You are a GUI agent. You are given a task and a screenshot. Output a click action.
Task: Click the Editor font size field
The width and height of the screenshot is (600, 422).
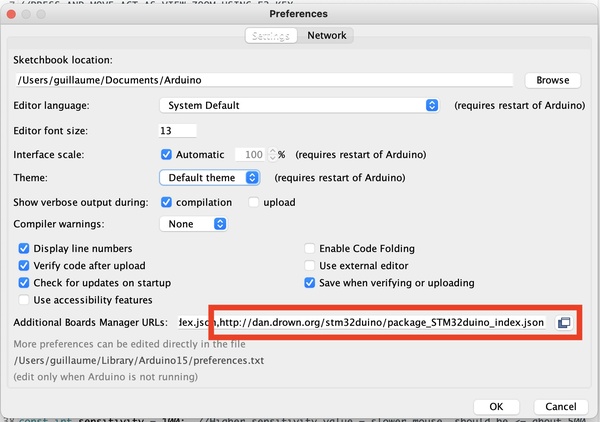(x=177, y=130)
